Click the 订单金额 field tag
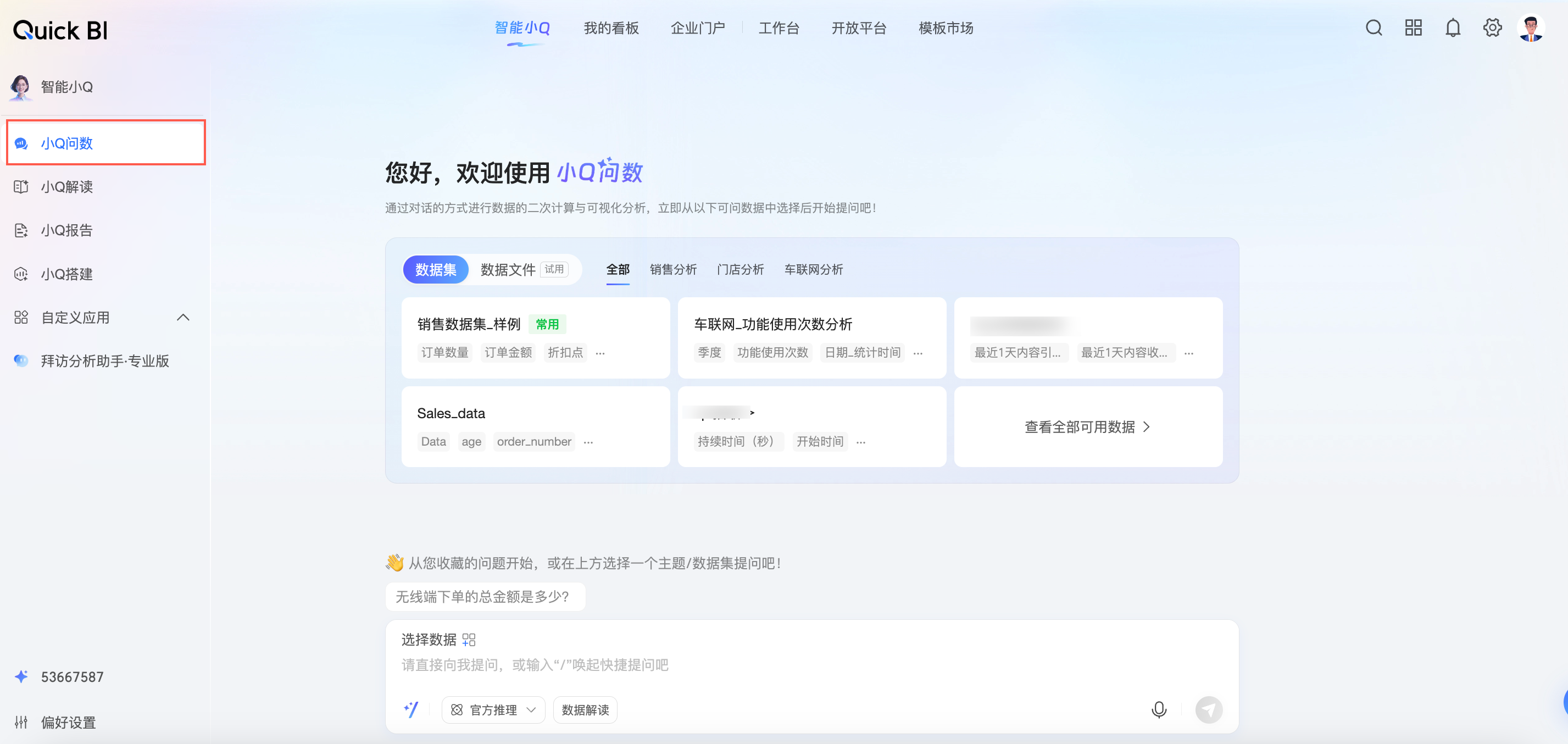Image resolution: width=1568 pixels, height=744 pixels. pos(508,353)
